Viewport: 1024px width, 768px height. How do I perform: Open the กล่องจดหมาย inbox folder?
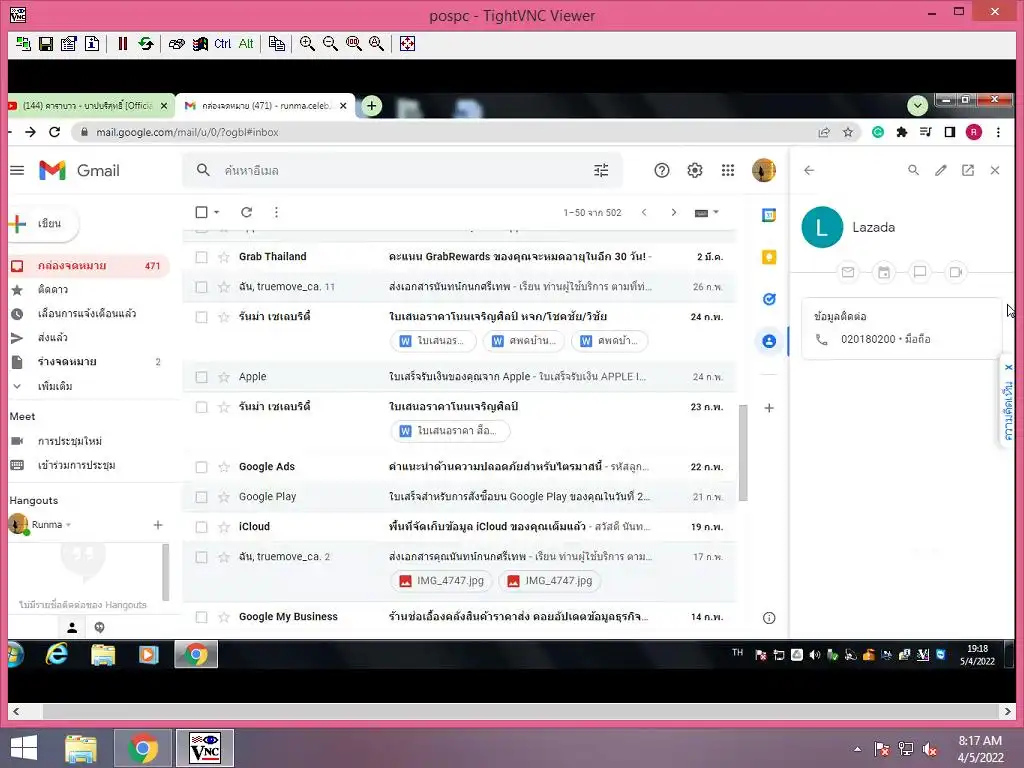point(89,266)
